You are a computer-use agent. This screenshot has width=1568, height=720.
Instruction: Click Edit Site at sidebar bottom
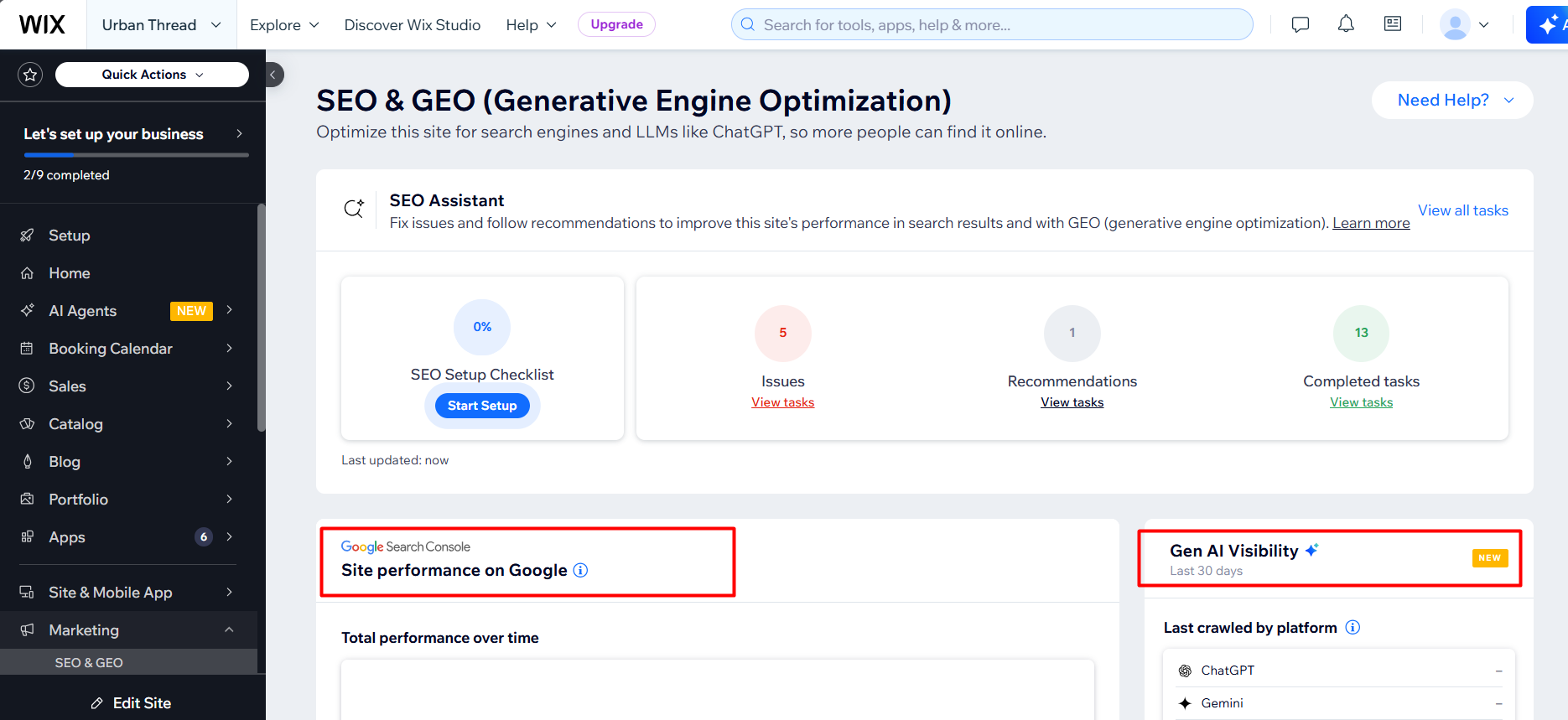tap(132, 702)
